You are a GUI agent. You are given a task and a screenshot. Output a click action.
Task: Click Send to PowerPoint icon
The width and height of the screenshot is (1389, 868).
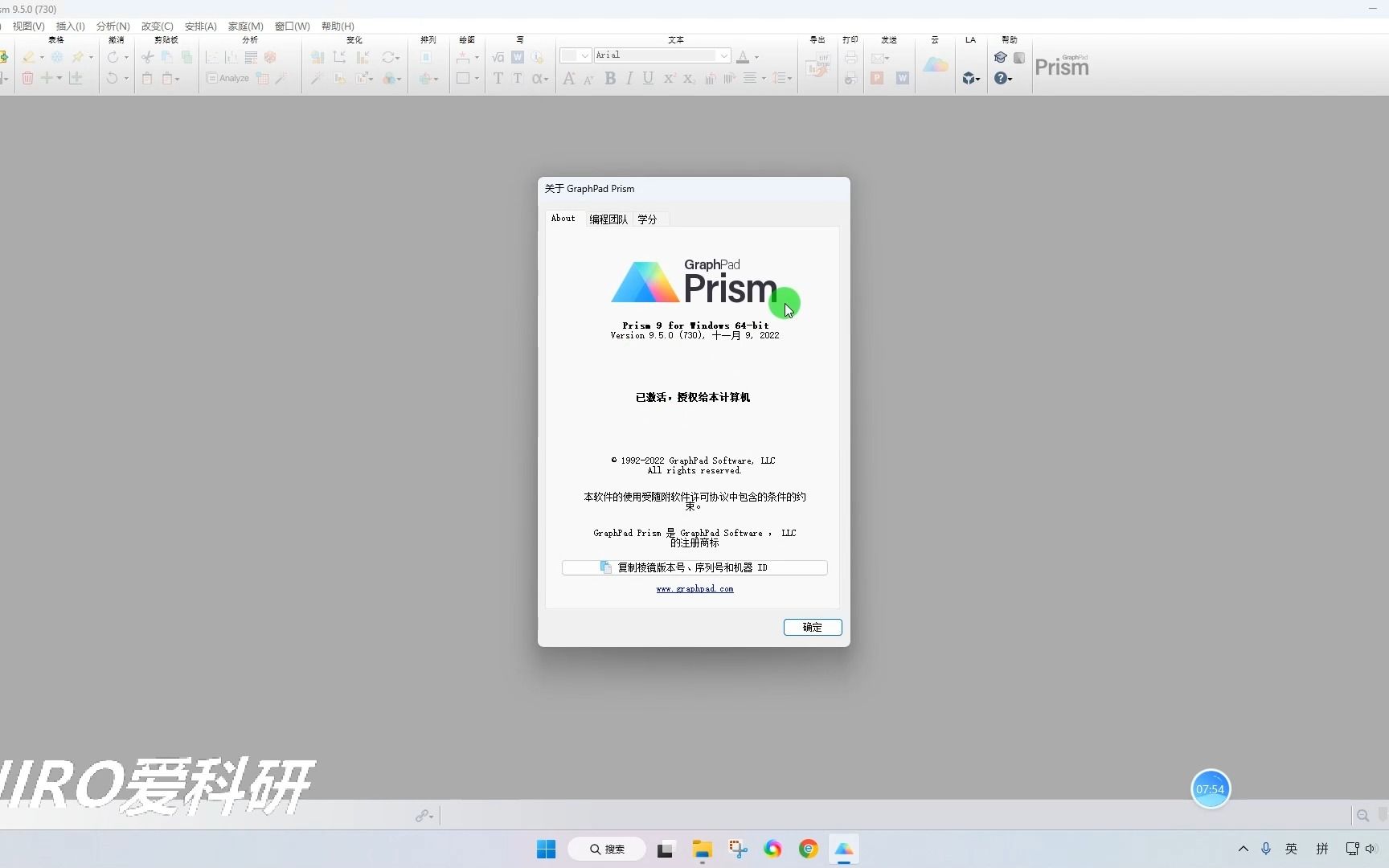877,78
